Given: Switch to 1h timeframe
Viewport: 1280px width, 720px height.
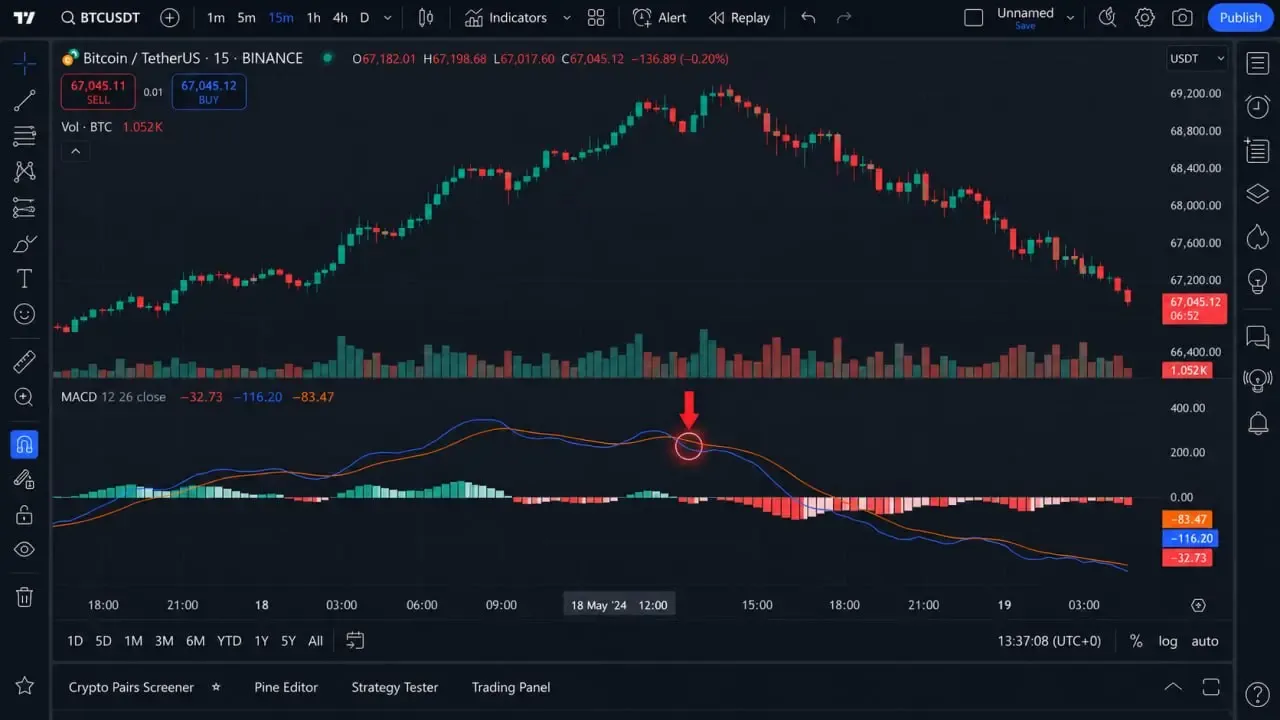Looking at the screenshot, I should (313, 18).
